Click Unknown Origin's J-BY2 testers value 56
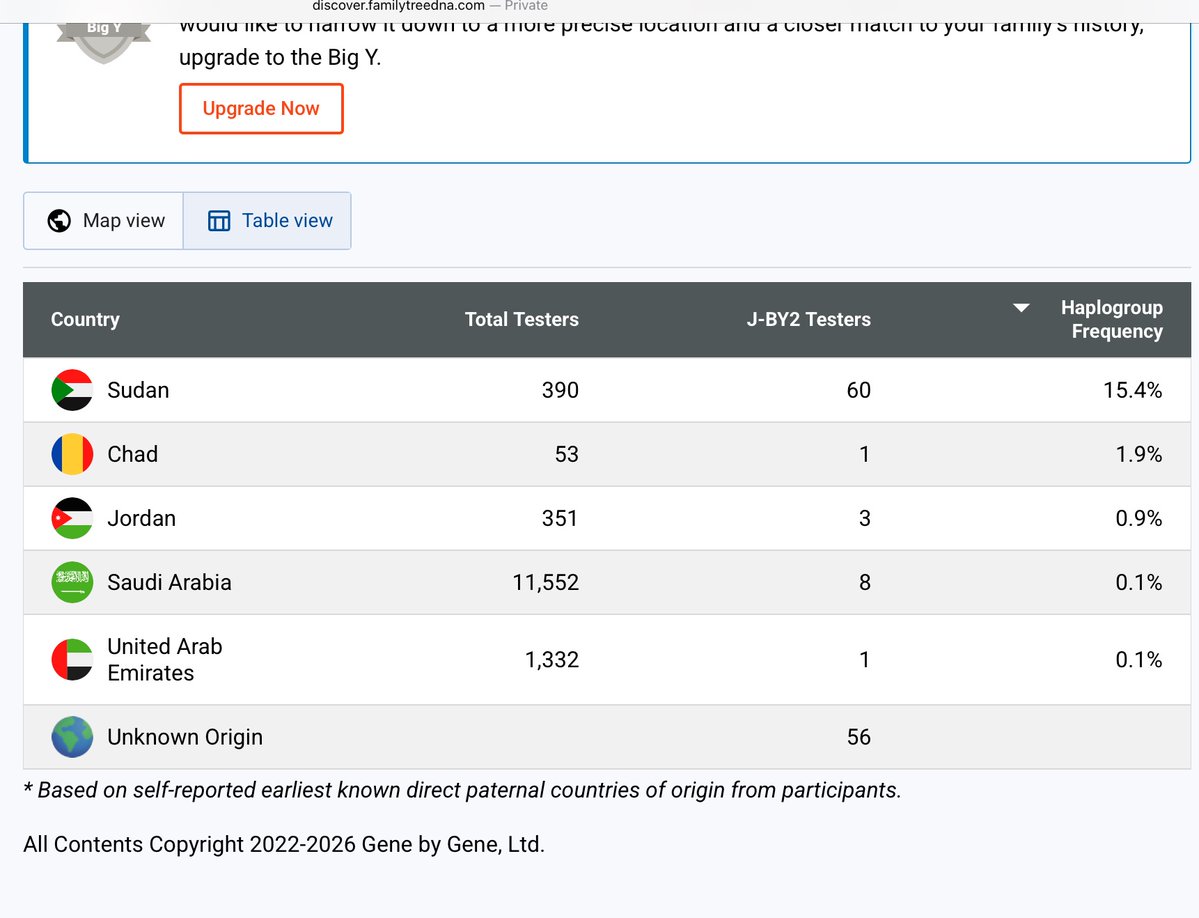The height and width of the screenshot is (918, 1199). [859, 737]
